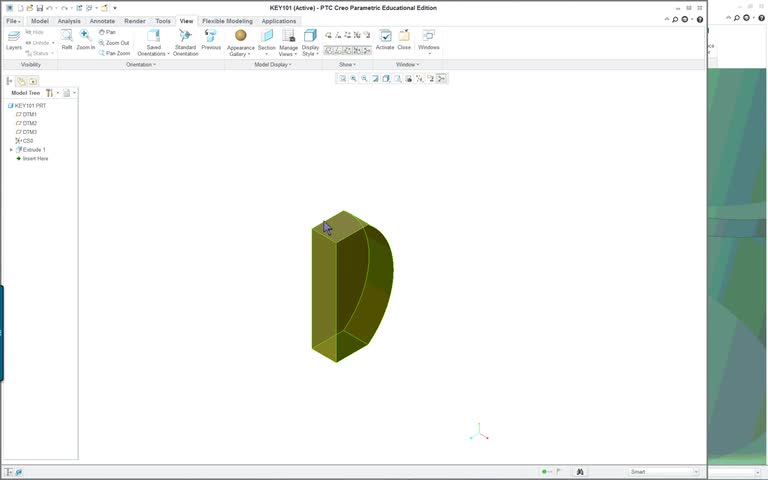Switch to the Flexible Modeling tab
Viewport: 768px width, 480px height.
point(227,21)
